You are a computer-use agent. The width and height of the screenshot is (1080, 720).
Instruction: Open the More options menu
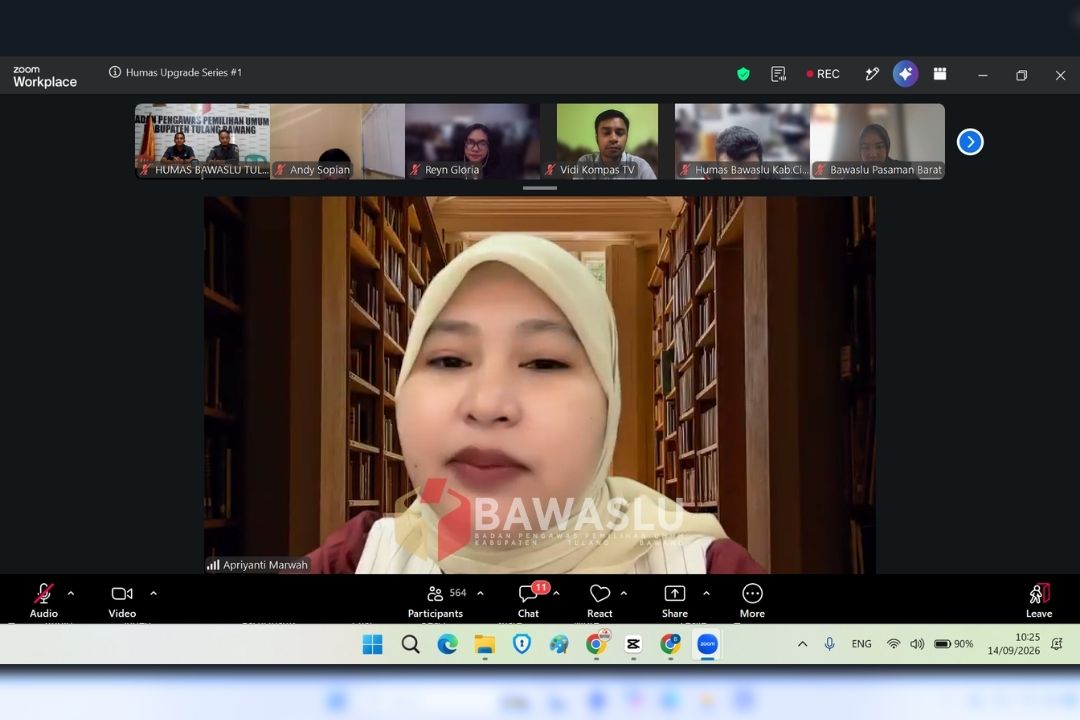click(x=752, y=600)
